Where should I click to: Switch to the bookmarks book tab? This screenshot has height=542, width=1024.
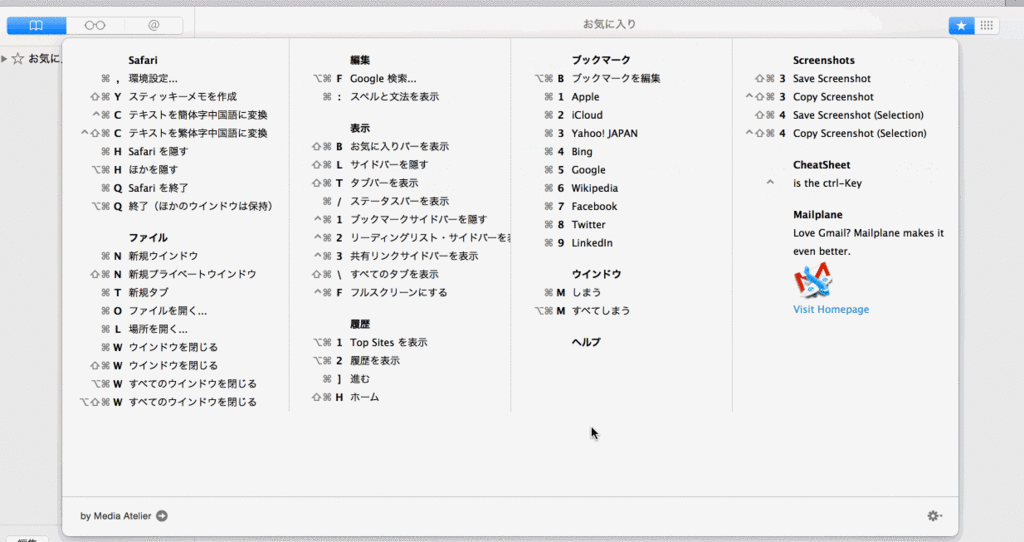[x=37, y=25]
